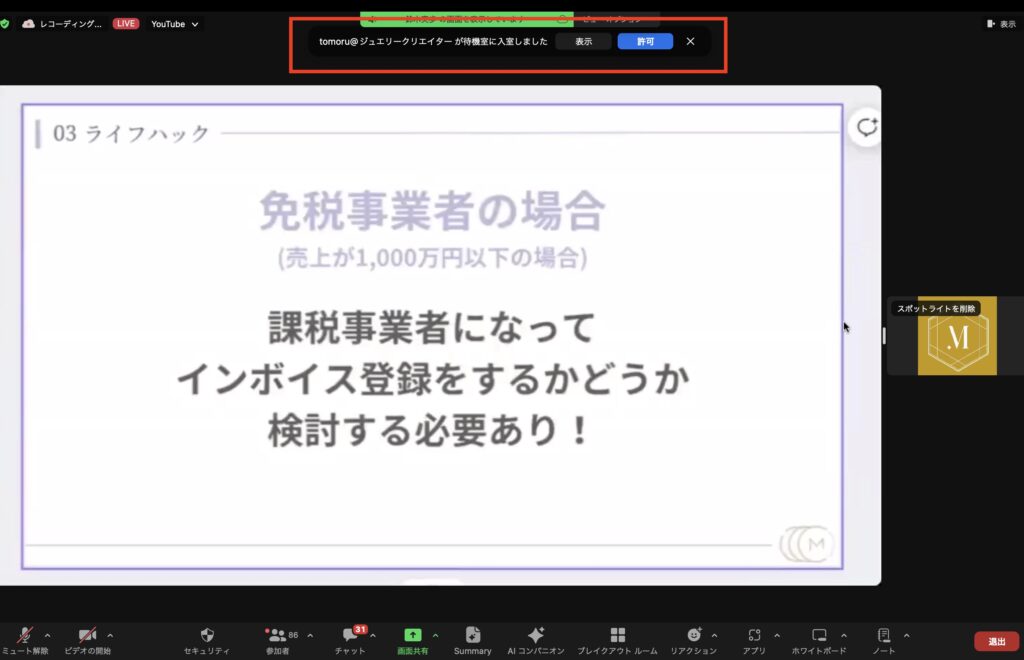Open ブレイクアウト ルーム
The image size is (1024, 660).
click(617, 636)
